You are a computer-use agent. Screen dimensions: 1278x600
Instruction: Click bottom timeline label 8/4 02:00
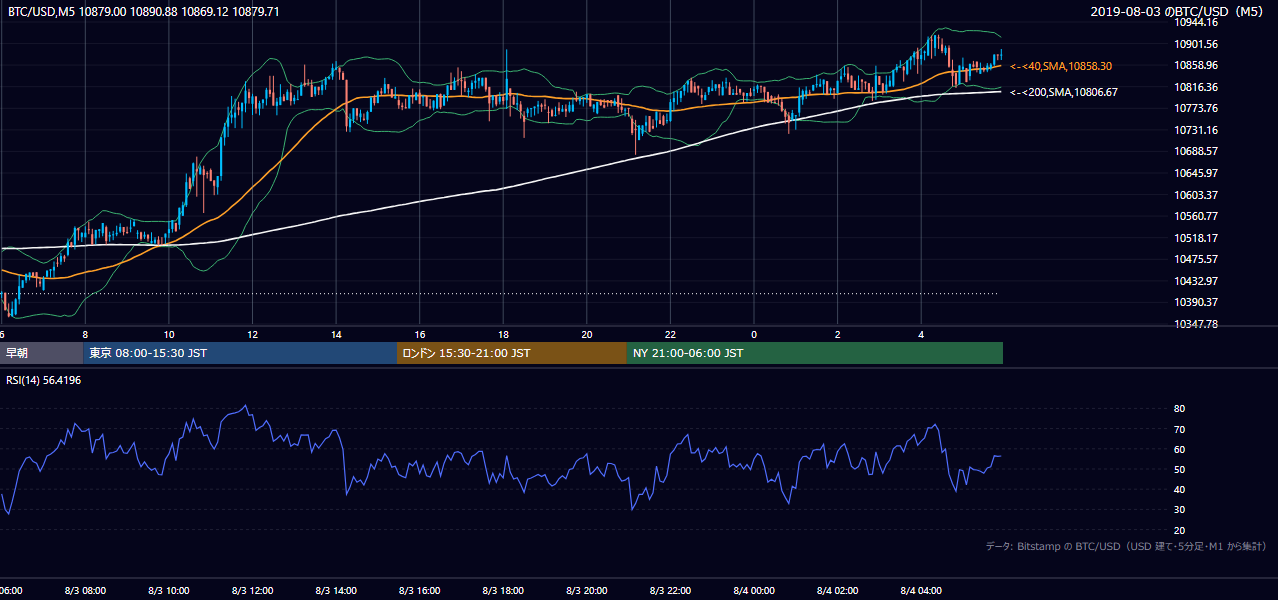pyautogui.click(x=838, y=590)
